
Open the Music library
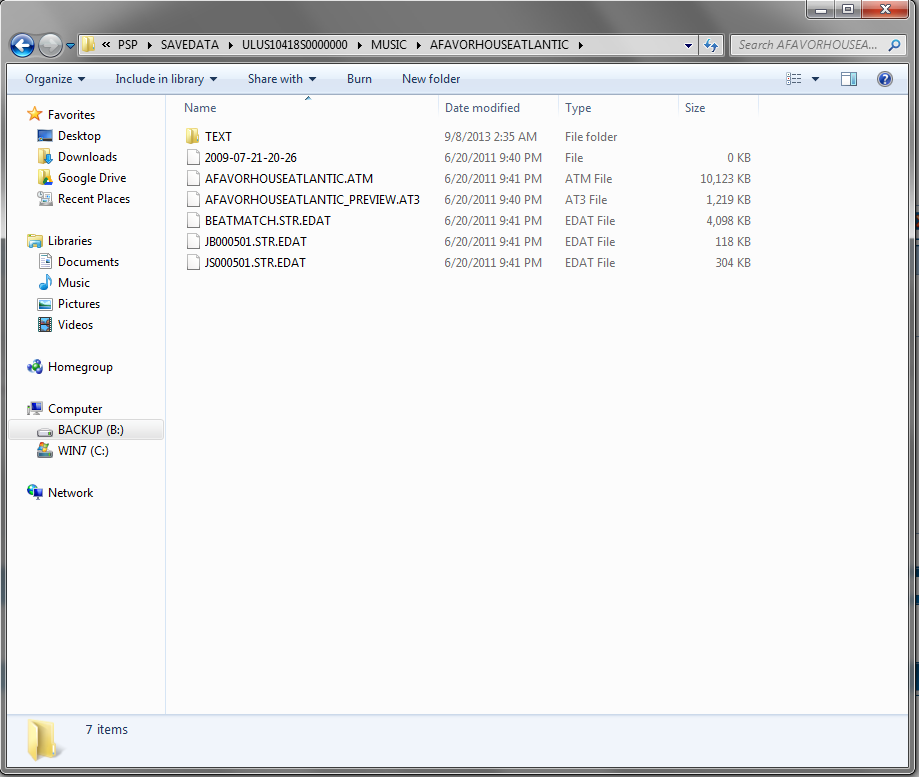pyautogui.click(x=74, y=283)
